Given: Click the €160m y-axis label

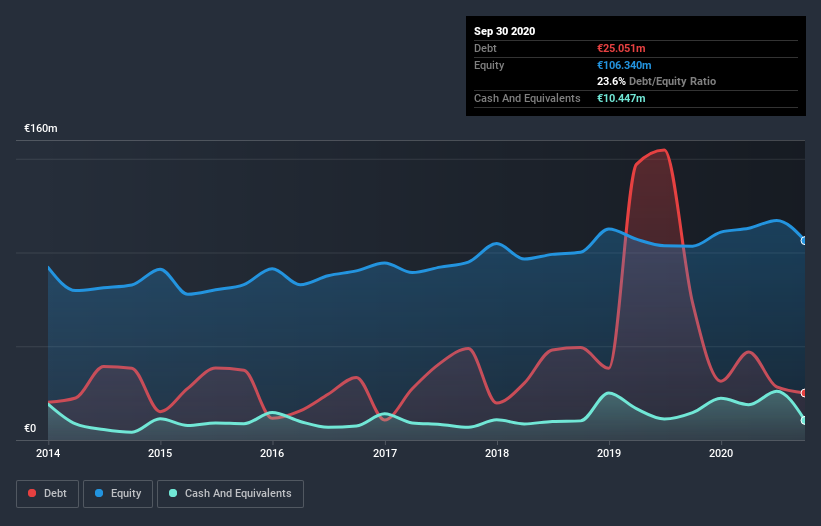Looking at the screenshot, I should coord(41,128).
